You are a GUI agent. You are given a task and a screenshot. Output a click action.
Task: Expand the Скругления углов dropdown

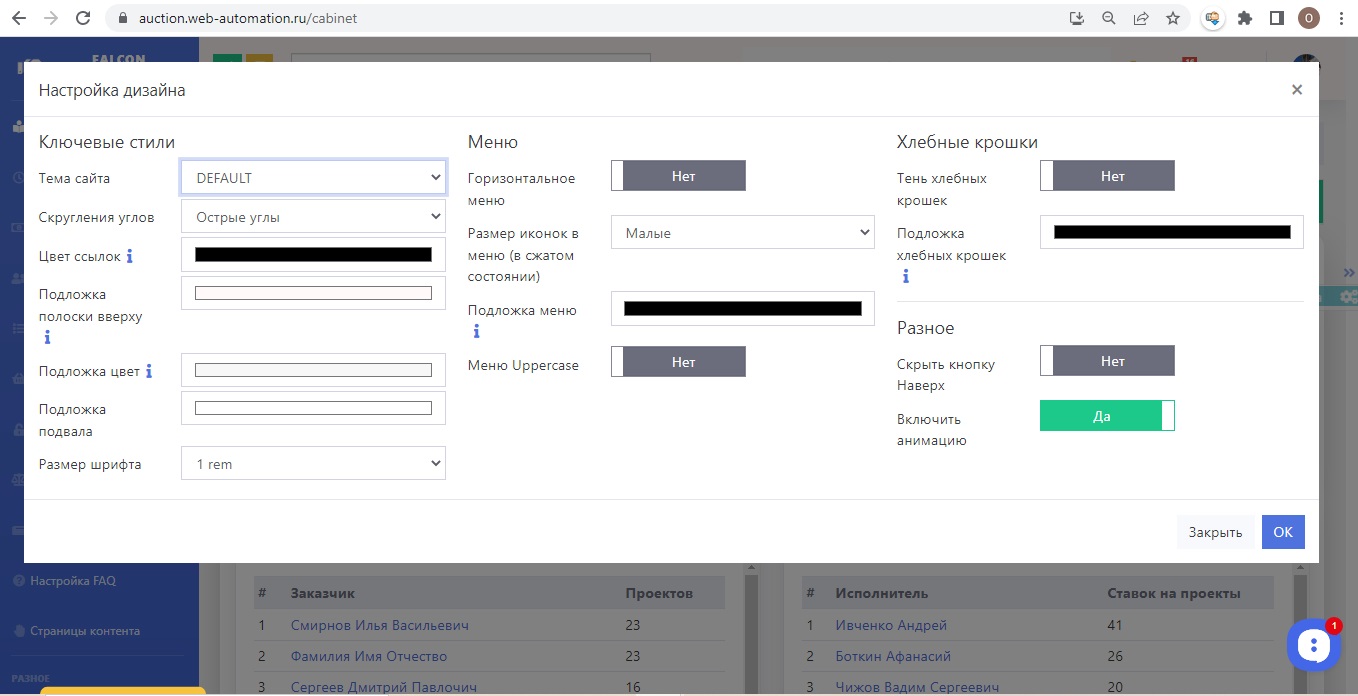click(x=313, y=216)
